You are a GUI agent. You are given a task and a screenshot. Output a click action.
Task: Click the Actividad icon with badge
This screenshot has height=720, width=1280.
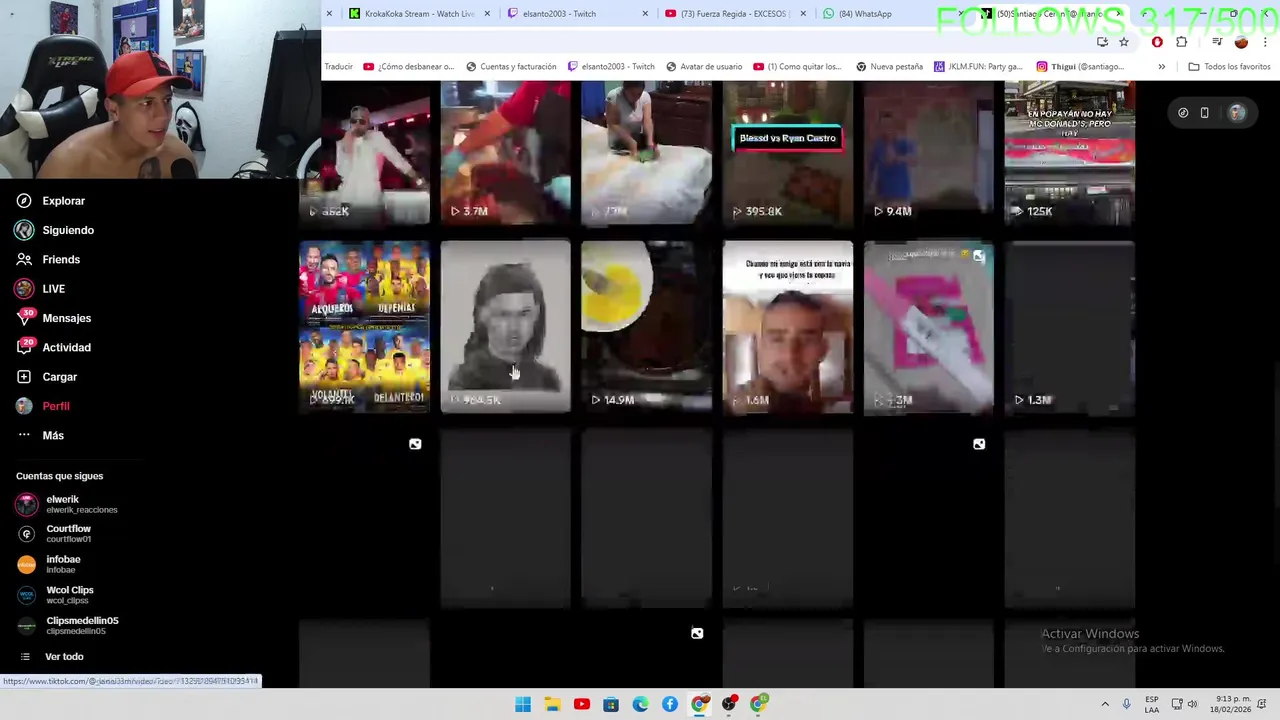coord(24,348)
